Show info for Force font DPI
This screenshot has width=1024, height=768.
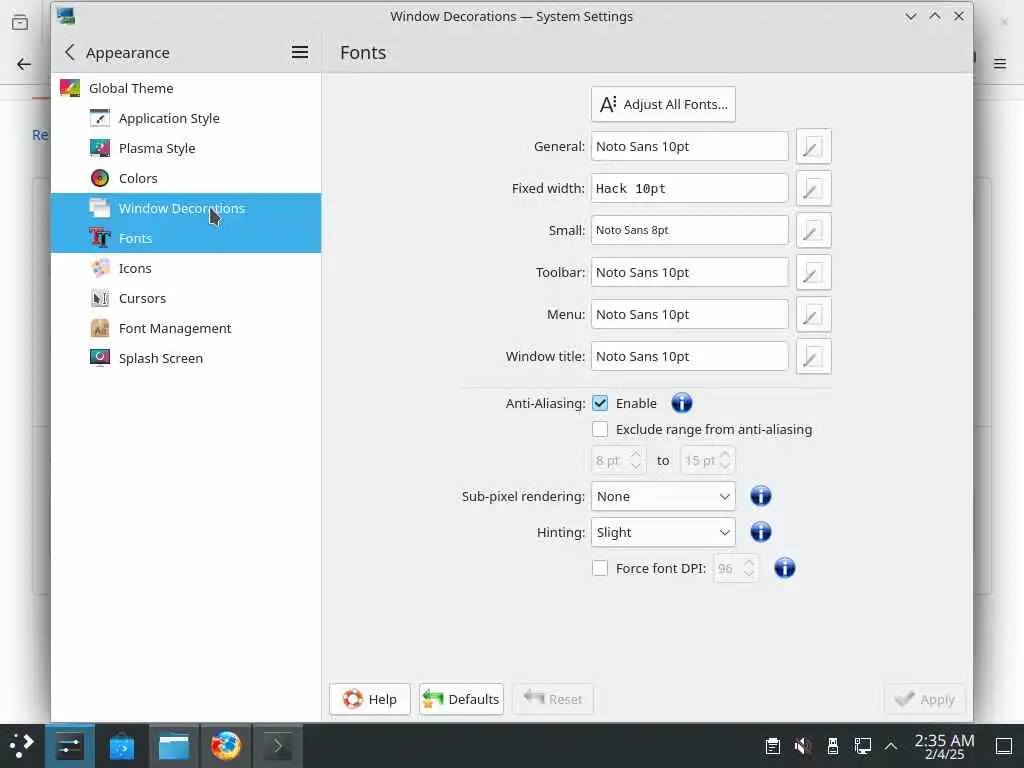coord(784,568)
